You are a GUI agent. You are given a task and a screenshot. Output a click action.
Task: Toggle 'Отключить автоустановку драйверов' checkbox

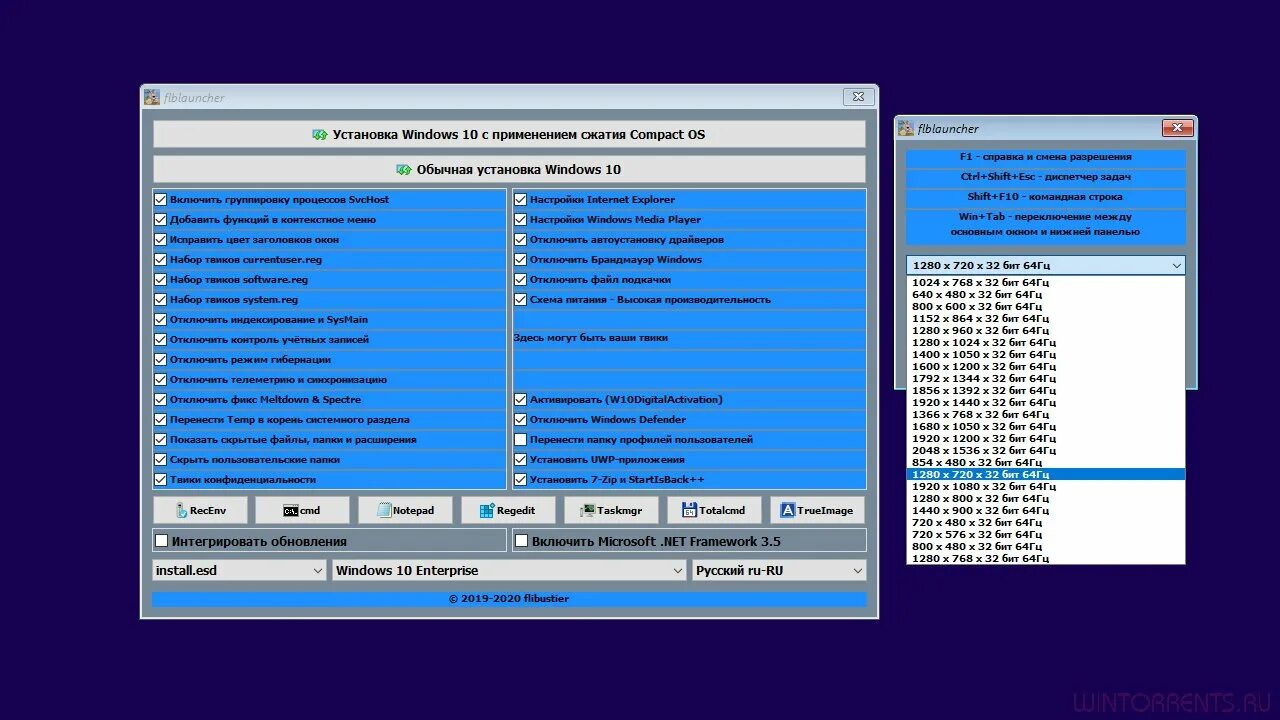tap(521, 239)
